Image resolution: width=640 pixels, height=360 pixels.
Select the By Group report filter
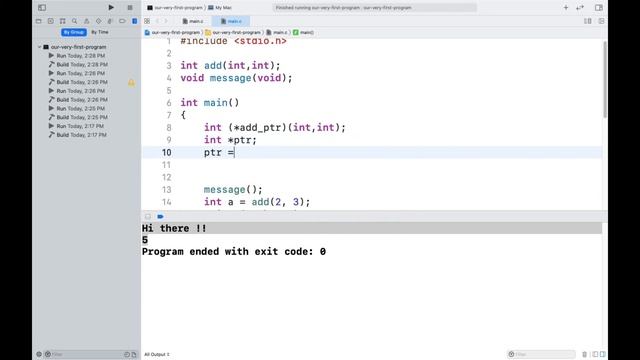coord(74,32)
